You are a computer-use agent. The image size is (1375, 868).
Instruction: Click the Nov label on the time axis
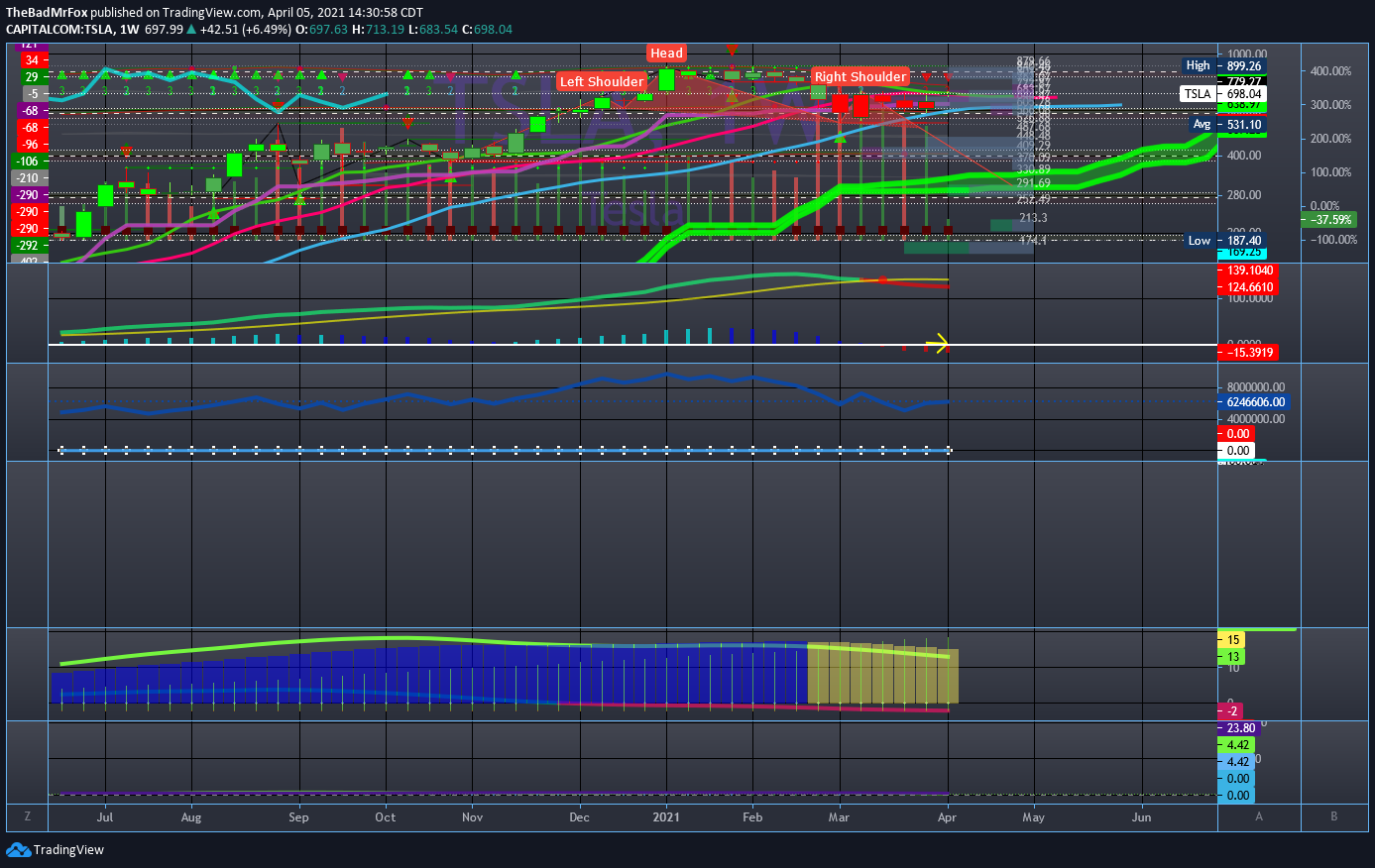click(x=473, y=817)
